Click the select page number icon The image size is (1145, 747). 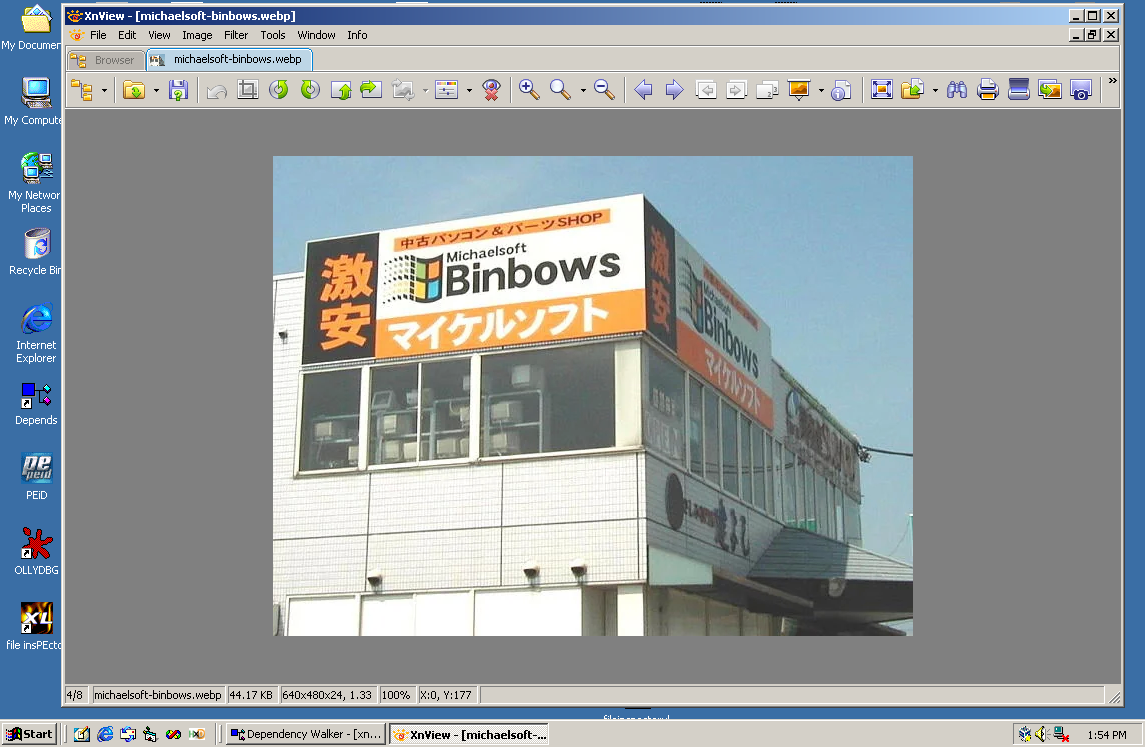(x=767, y=90)
